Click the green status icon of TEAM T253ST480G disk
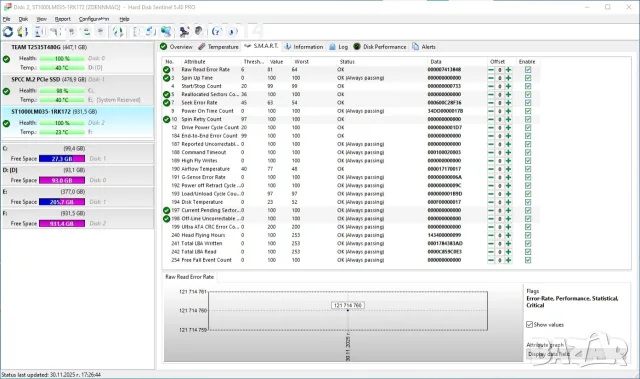Image resolution: width=640 pixels, height=379 pixels. (x=6, y=59)
